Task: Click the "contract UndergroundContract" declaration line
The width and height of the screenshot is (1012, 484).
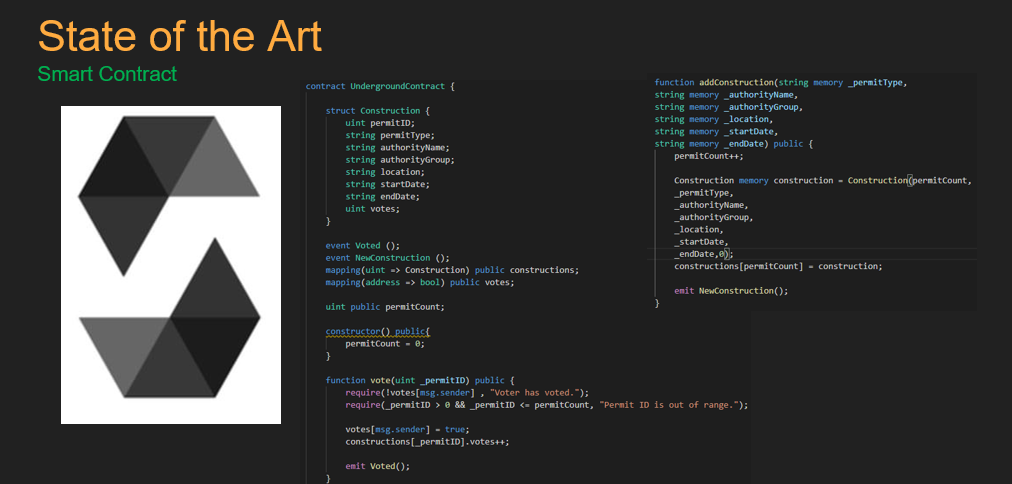Action: coord(380,87)
